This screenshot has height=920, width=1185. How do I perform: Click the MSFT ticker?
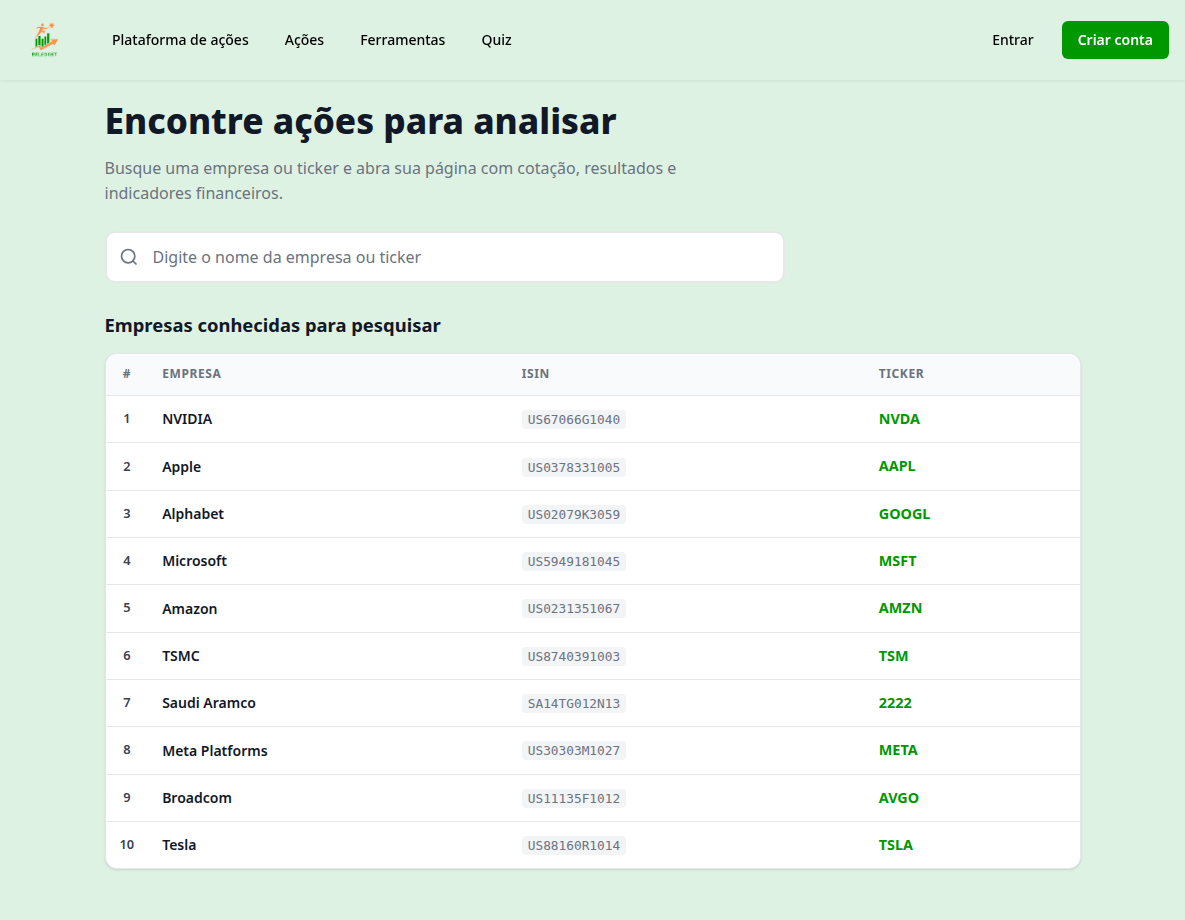897,561
